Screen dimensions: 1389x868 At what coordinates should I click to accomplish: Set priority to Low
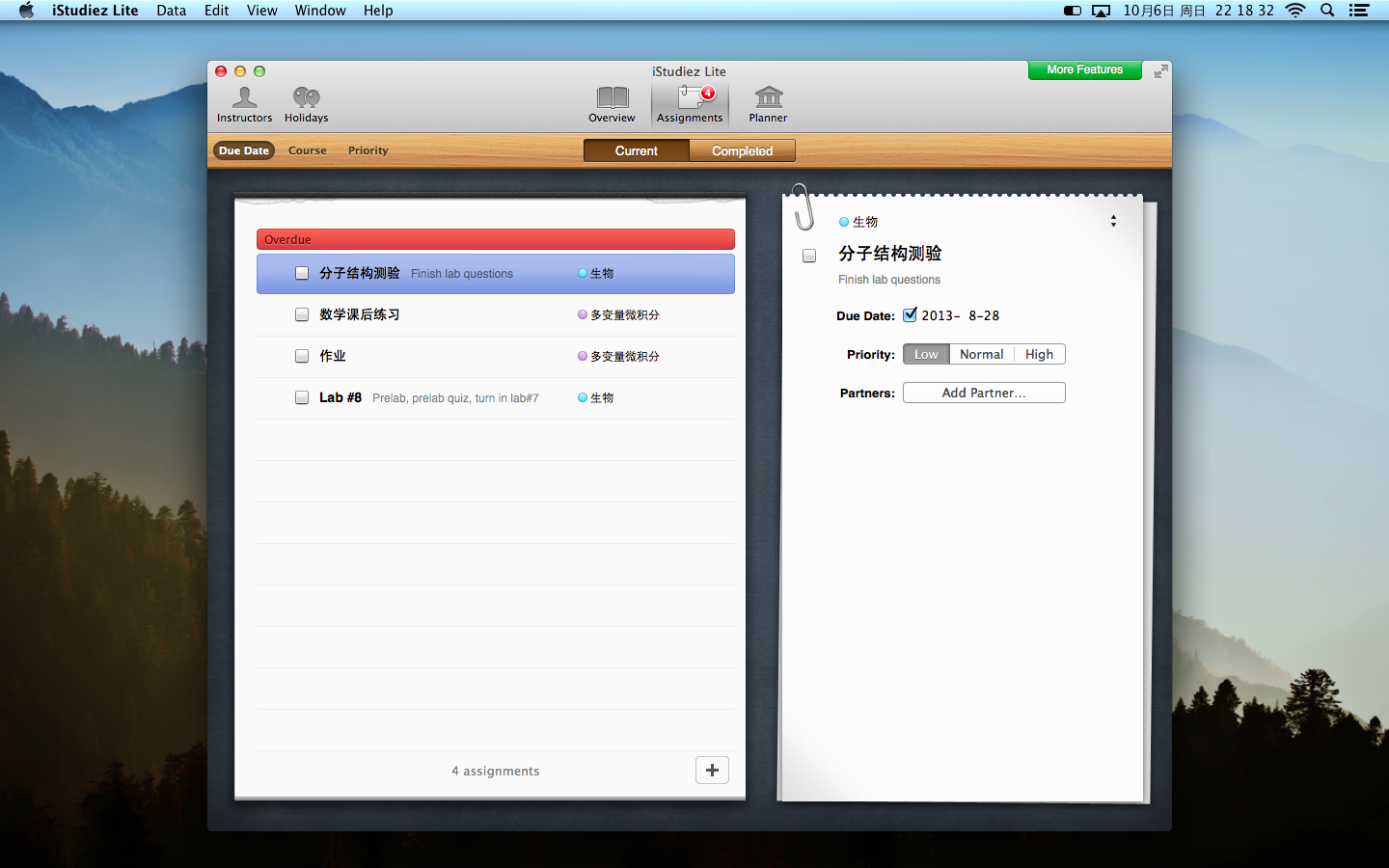pos(926,354)
